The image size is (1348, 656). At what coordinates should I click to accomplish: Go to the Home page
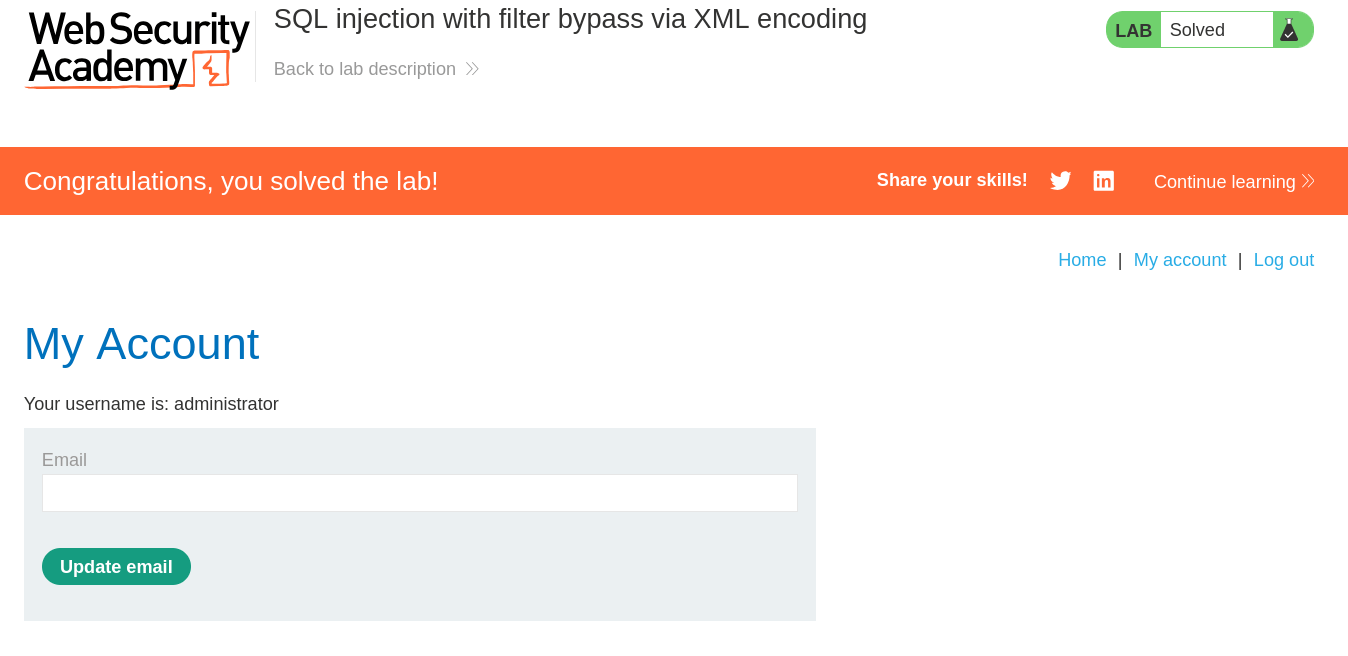pos(1082,260)
